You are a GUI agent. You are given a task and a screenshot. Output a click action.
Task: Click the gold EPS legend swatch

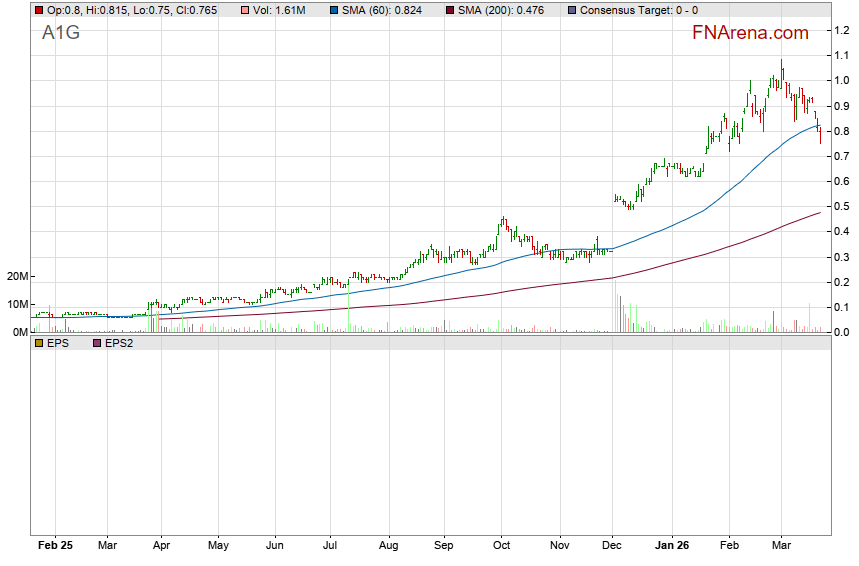pyautogui.click(x=38, y=343)
